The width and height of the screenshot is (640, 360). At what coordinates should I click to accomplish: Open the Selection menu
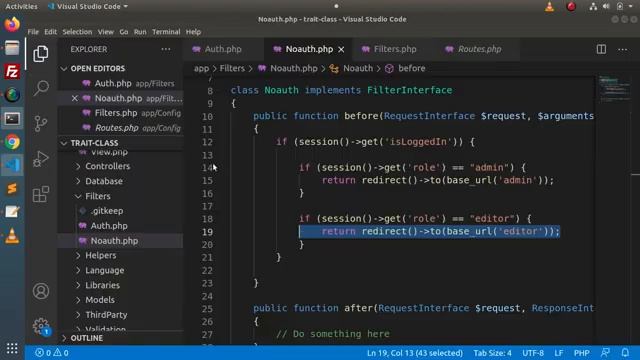77,32
